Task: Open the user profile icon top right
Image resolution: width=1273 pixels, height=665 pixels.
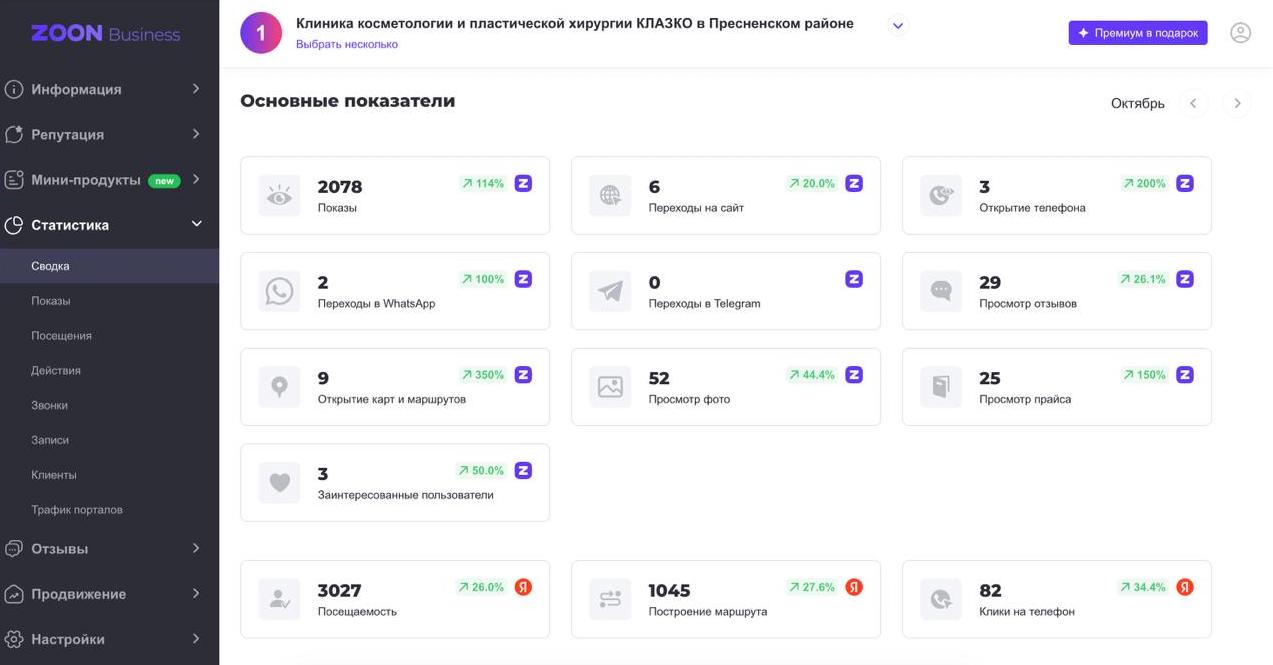Action: pyautogui.click(x=1240, y=31)
